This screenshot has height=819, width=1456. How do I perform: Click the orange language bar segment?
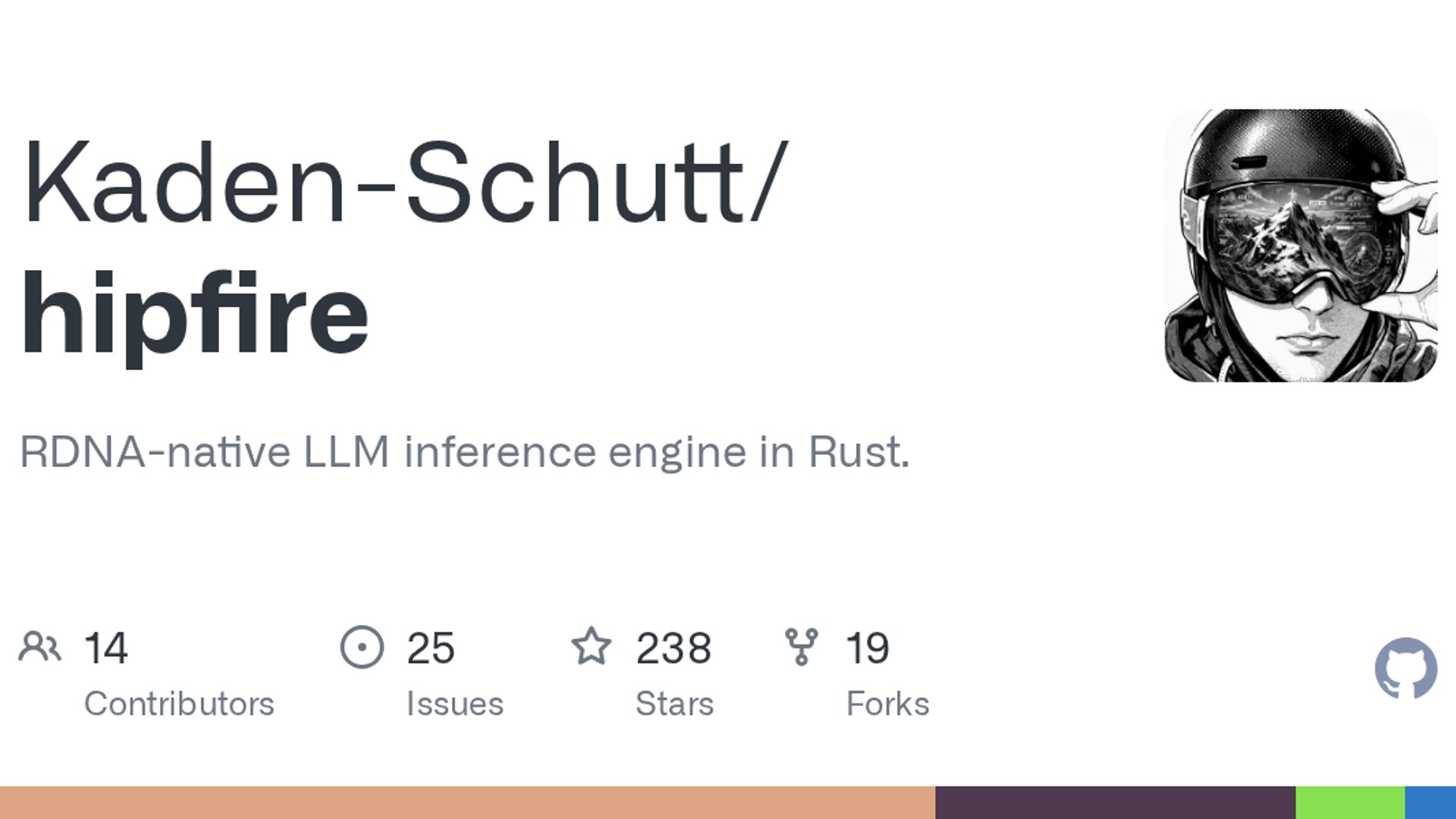coord(466,802)
